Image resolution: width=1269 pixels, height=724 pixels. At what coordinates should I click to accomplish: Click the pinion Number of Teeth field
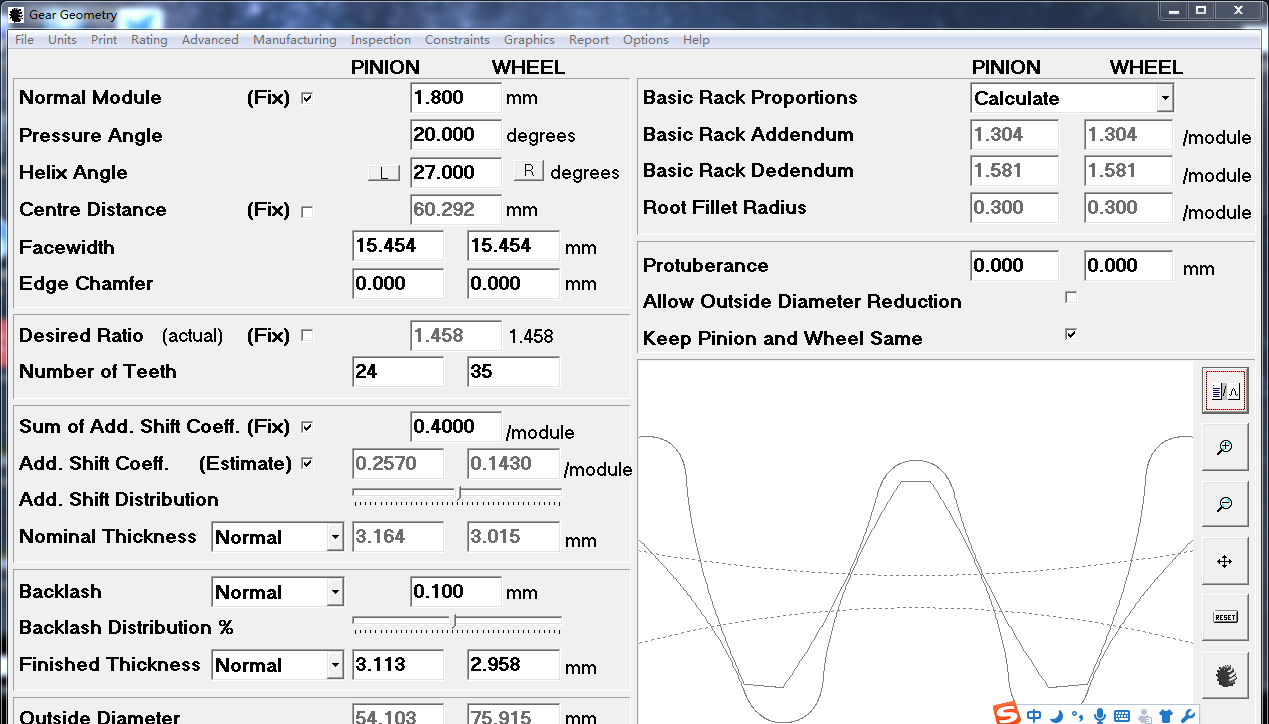[398, 372]
